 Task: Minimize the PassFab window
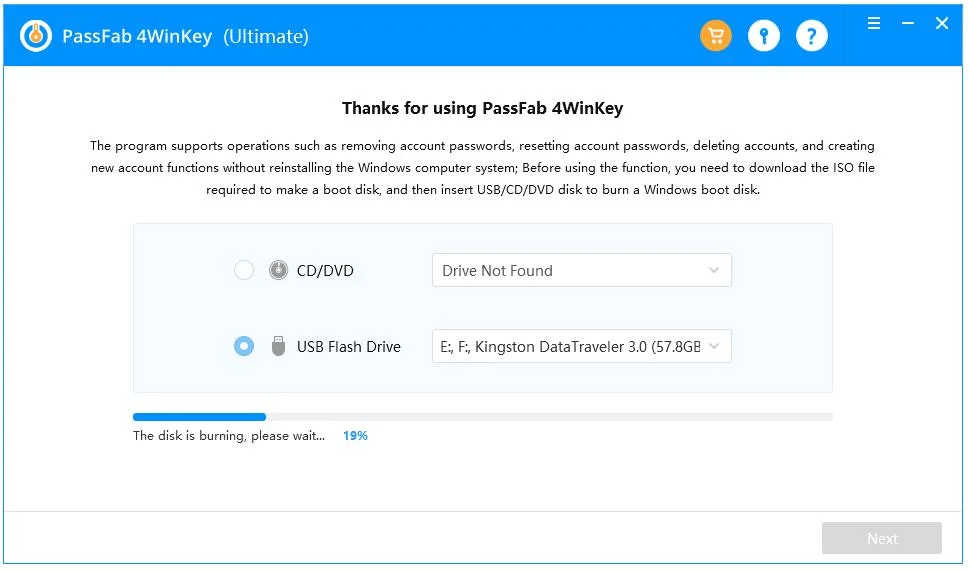coord(908,23)
